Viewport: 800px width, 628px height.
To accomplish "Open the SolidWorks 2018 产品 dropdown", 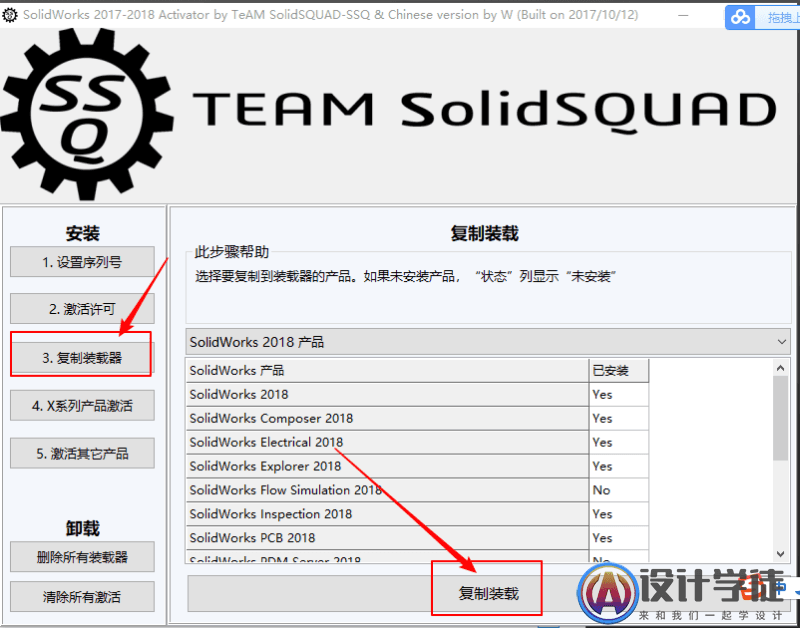I will click(488, 342).
